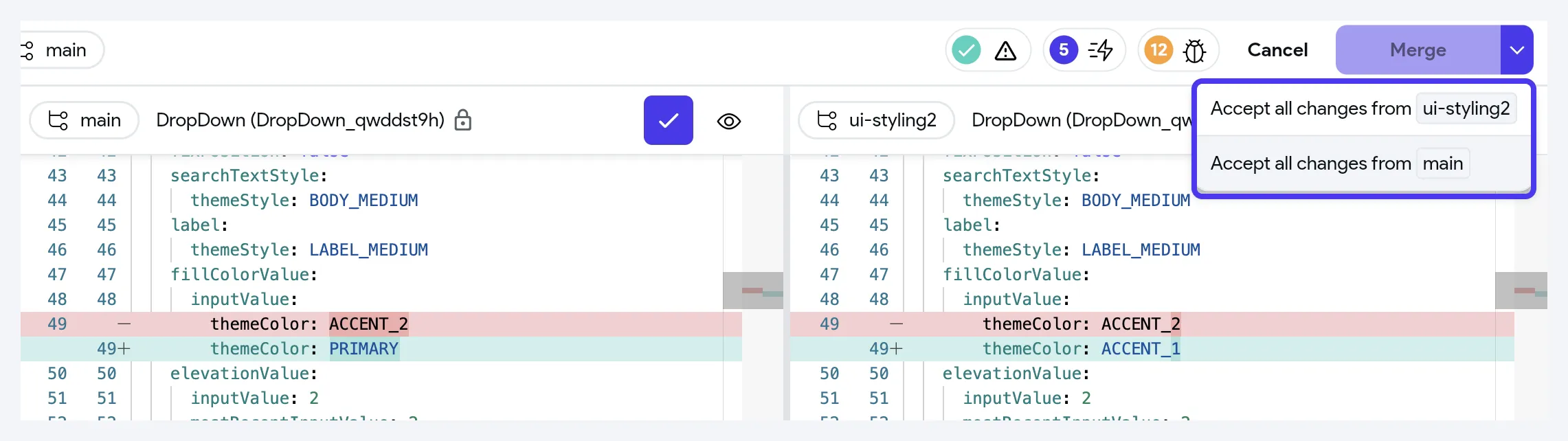Screen dimensions: 1568x441
Task: Click the branch icon in the main pane chip
Action: pos(58,121)
